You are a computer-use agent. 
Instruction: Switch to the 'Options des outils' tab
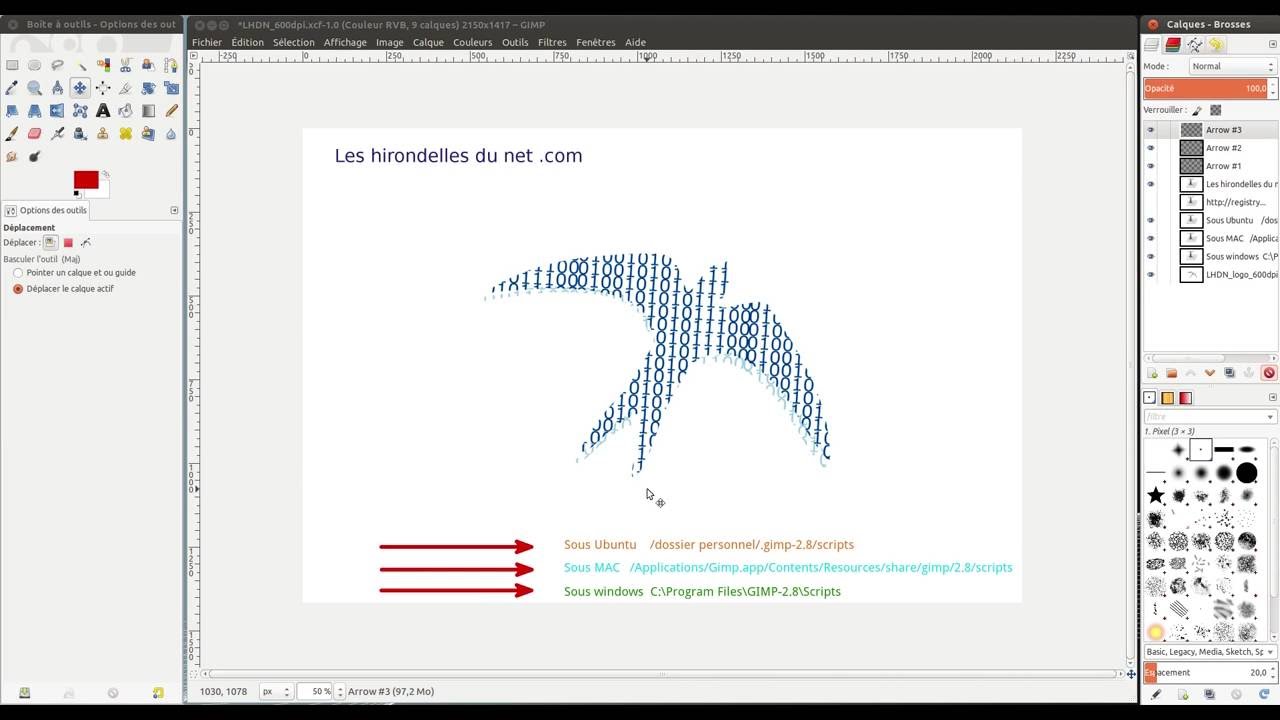47,210
